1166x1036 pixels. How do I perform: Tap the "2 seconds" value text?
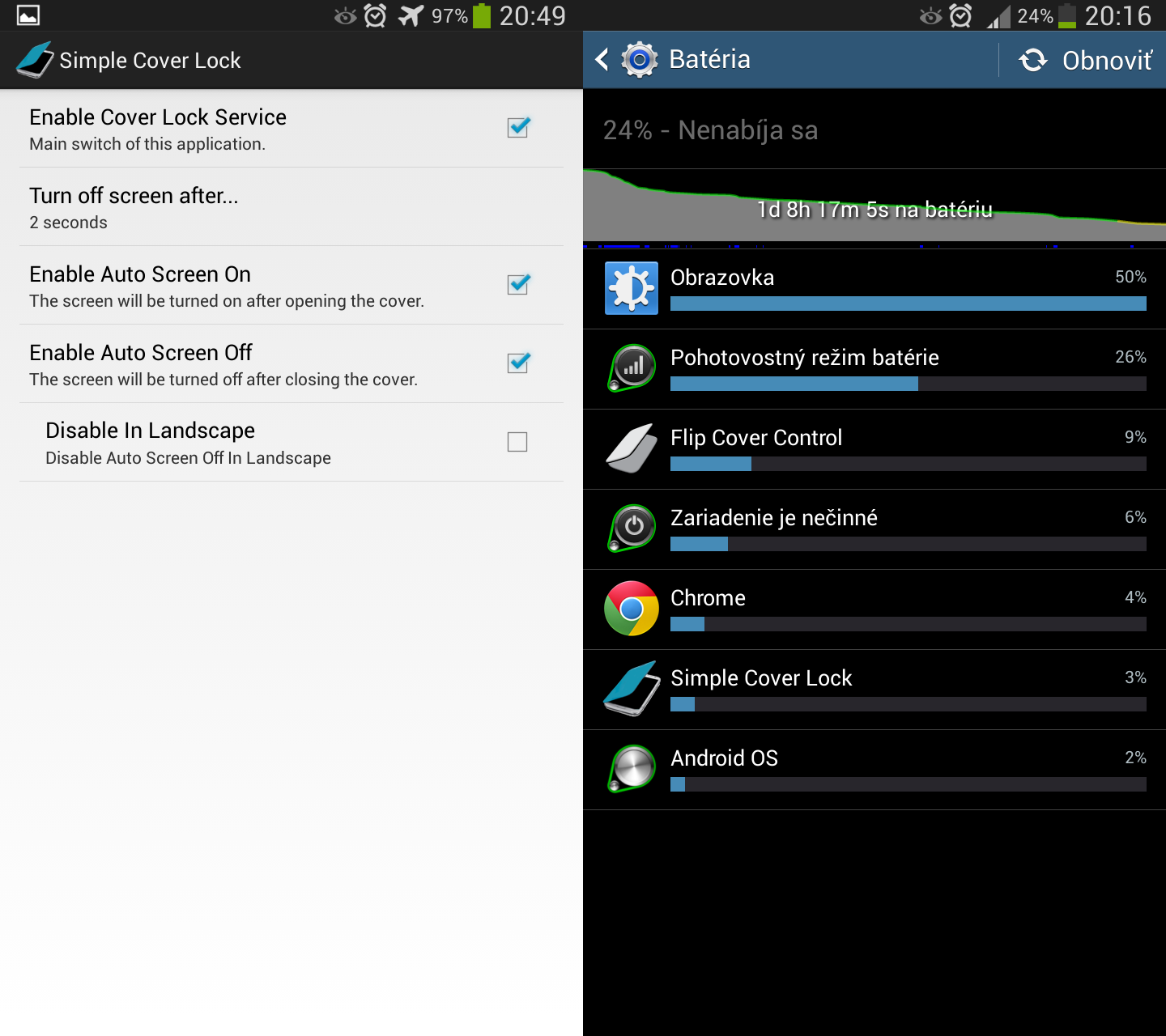69,223
